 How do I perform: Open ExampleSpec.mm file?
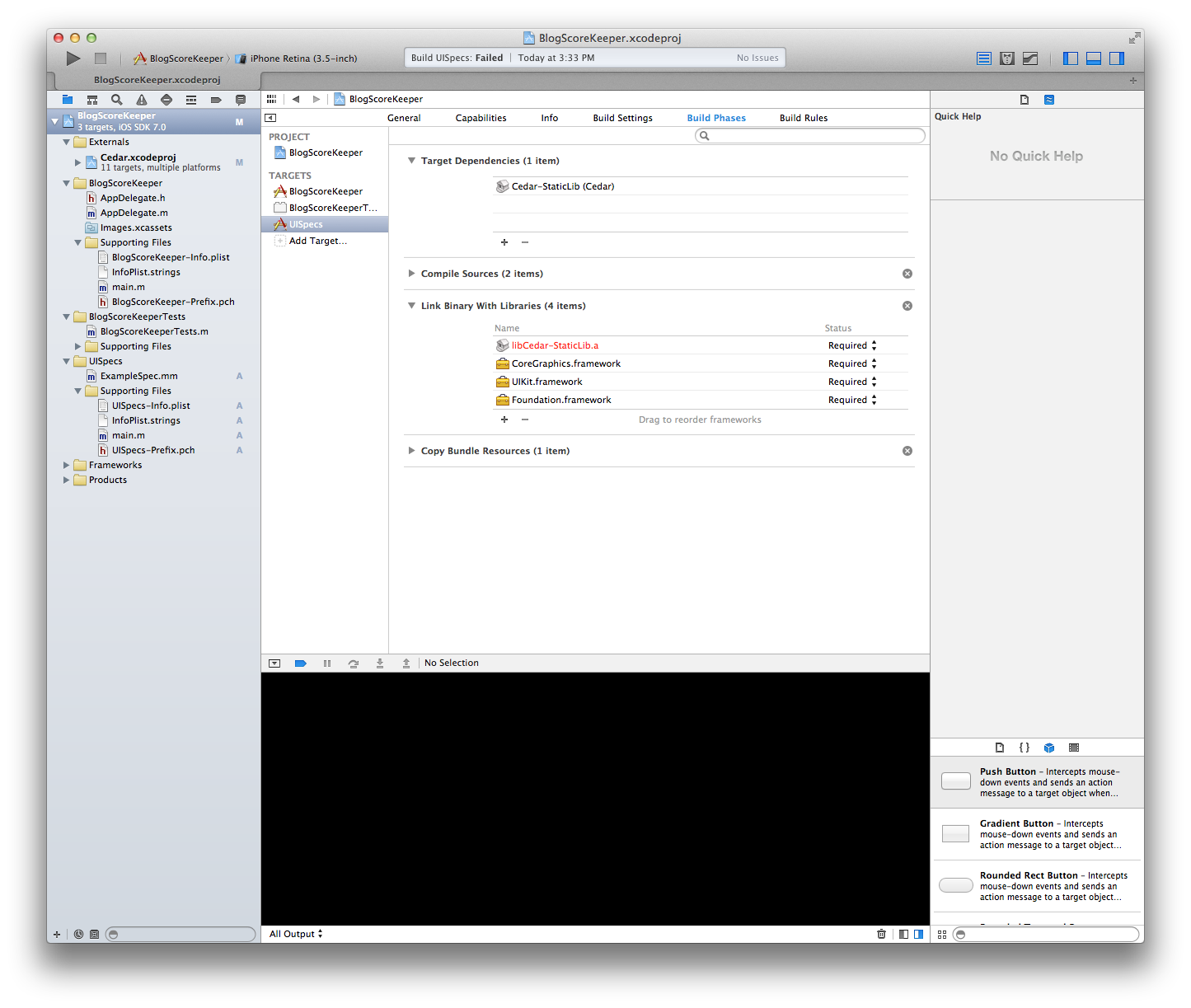click(x=138, y=376)
